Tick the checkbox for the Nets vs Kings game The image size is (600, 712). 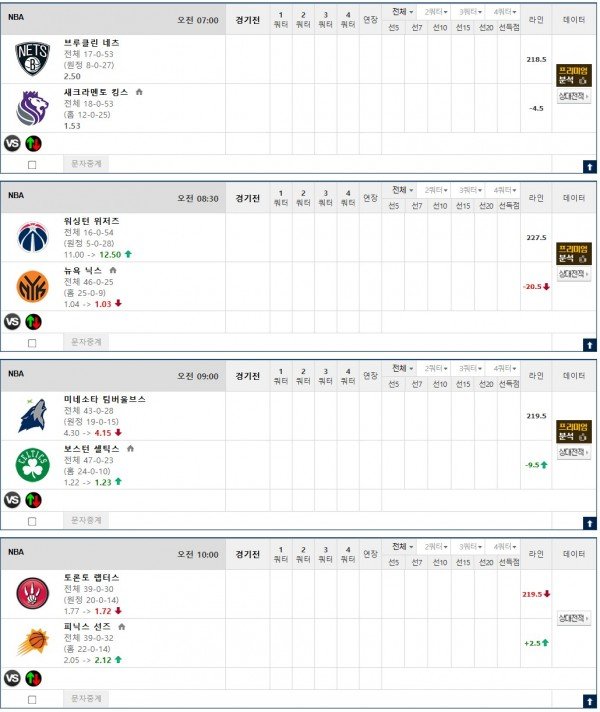pos(32,165)
